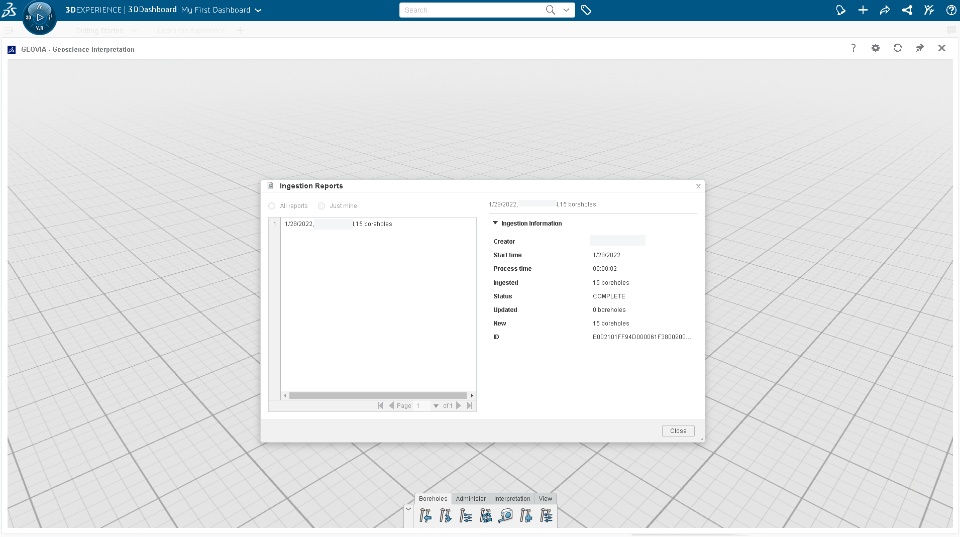Open the Interpretation toolbar tab
Image resolution: width=960 pixels, height=537 pixels.
point(512,498)
